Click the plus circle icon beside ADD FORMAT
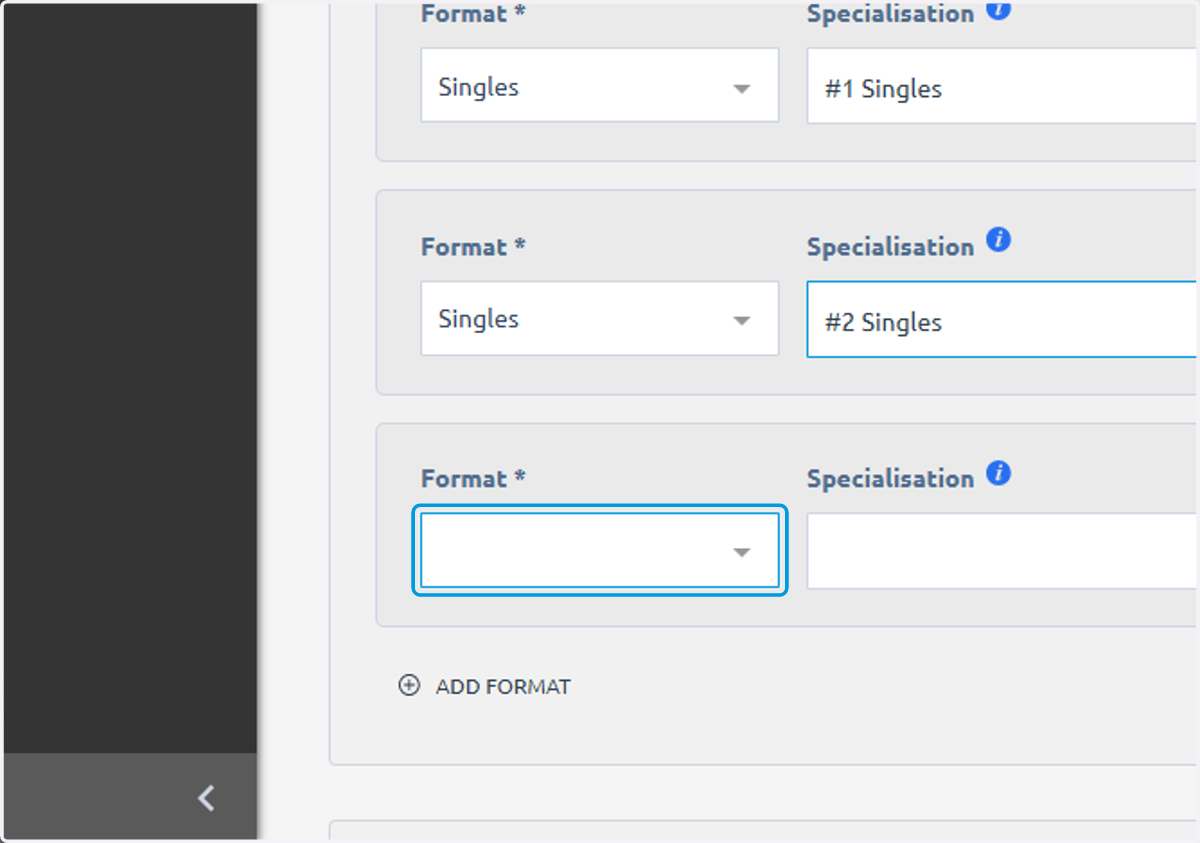Screen dimensions: 1200x843 (x=409, y=686)
